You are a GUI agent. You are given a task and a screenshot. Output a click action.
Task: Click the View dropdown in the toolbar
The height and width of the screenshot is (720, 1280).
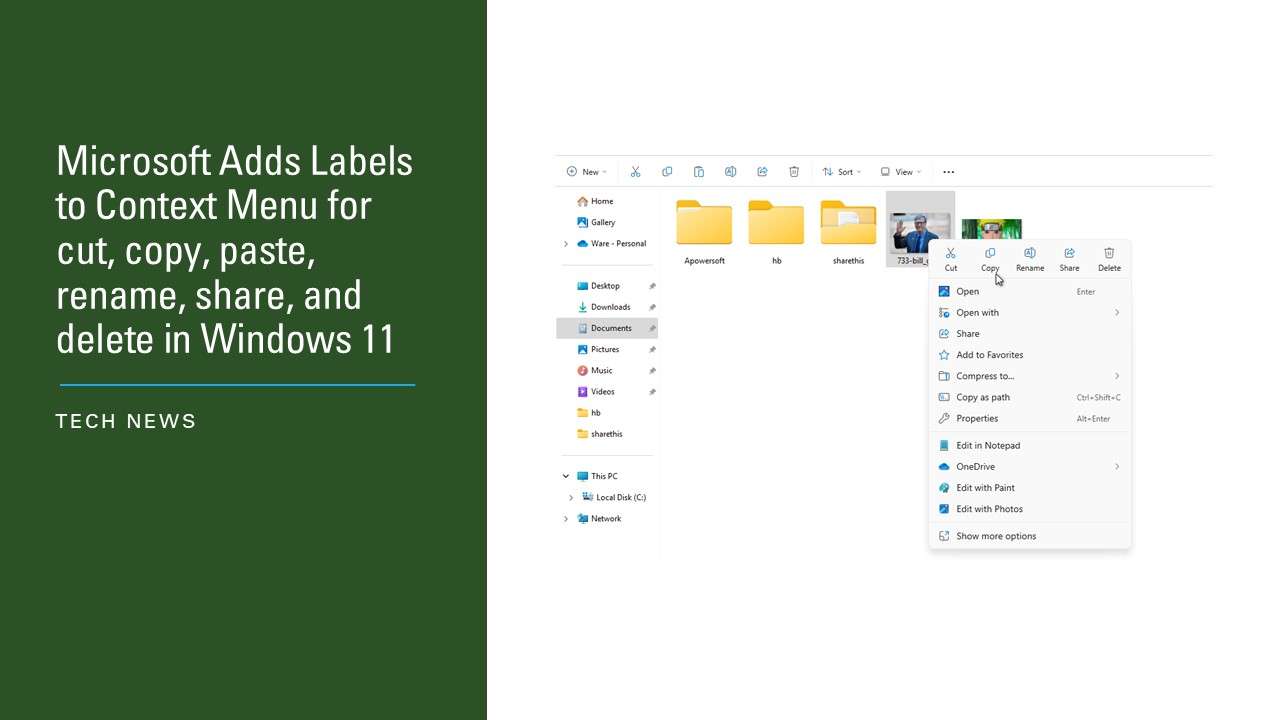[x=899, y=171]
